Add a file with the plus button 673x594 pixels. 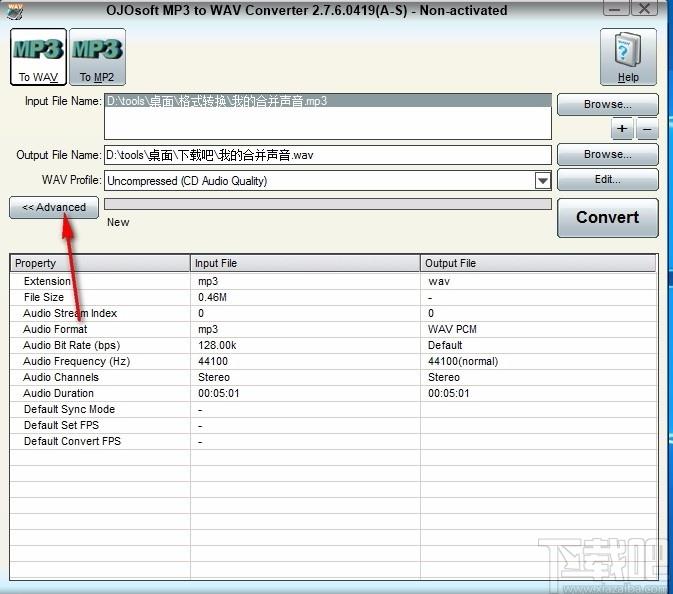coord(622,129)
